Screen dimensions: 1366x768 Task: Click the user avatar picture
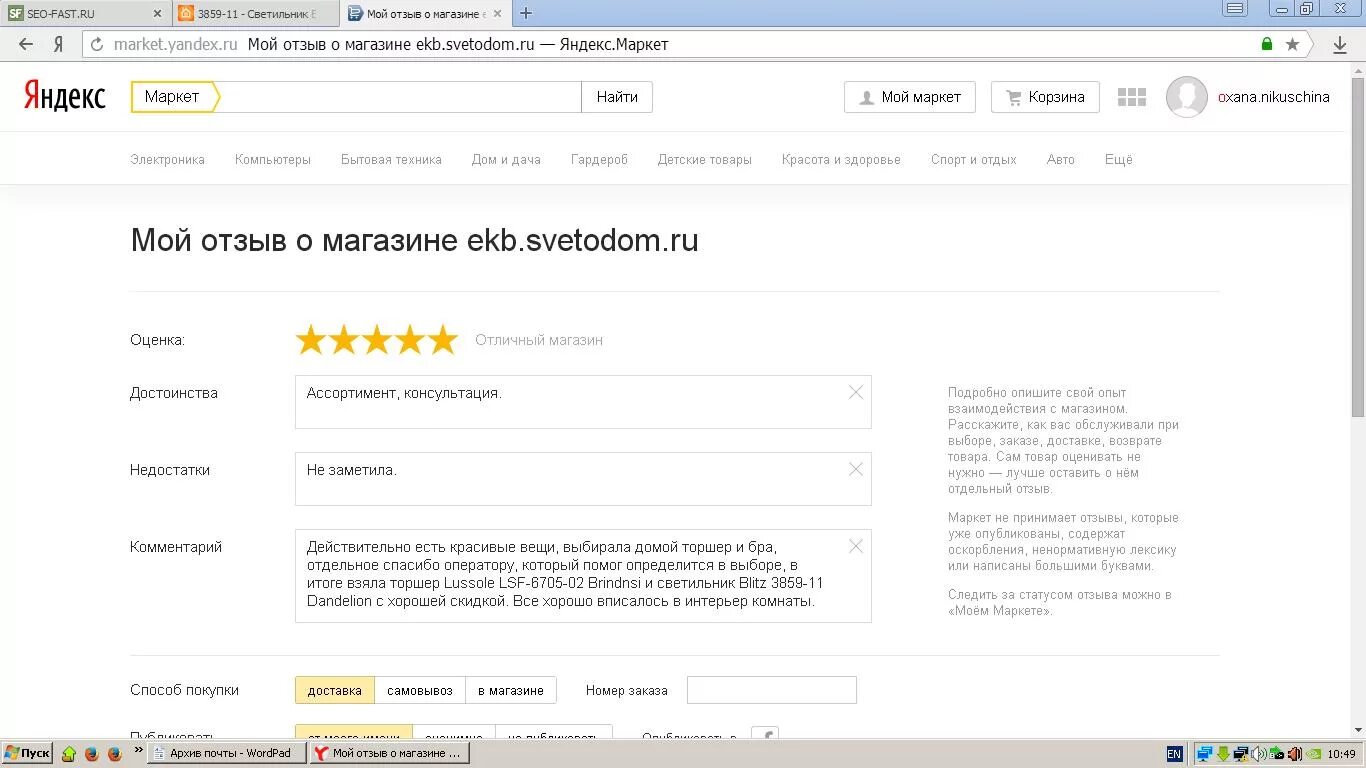[1186, 97]
